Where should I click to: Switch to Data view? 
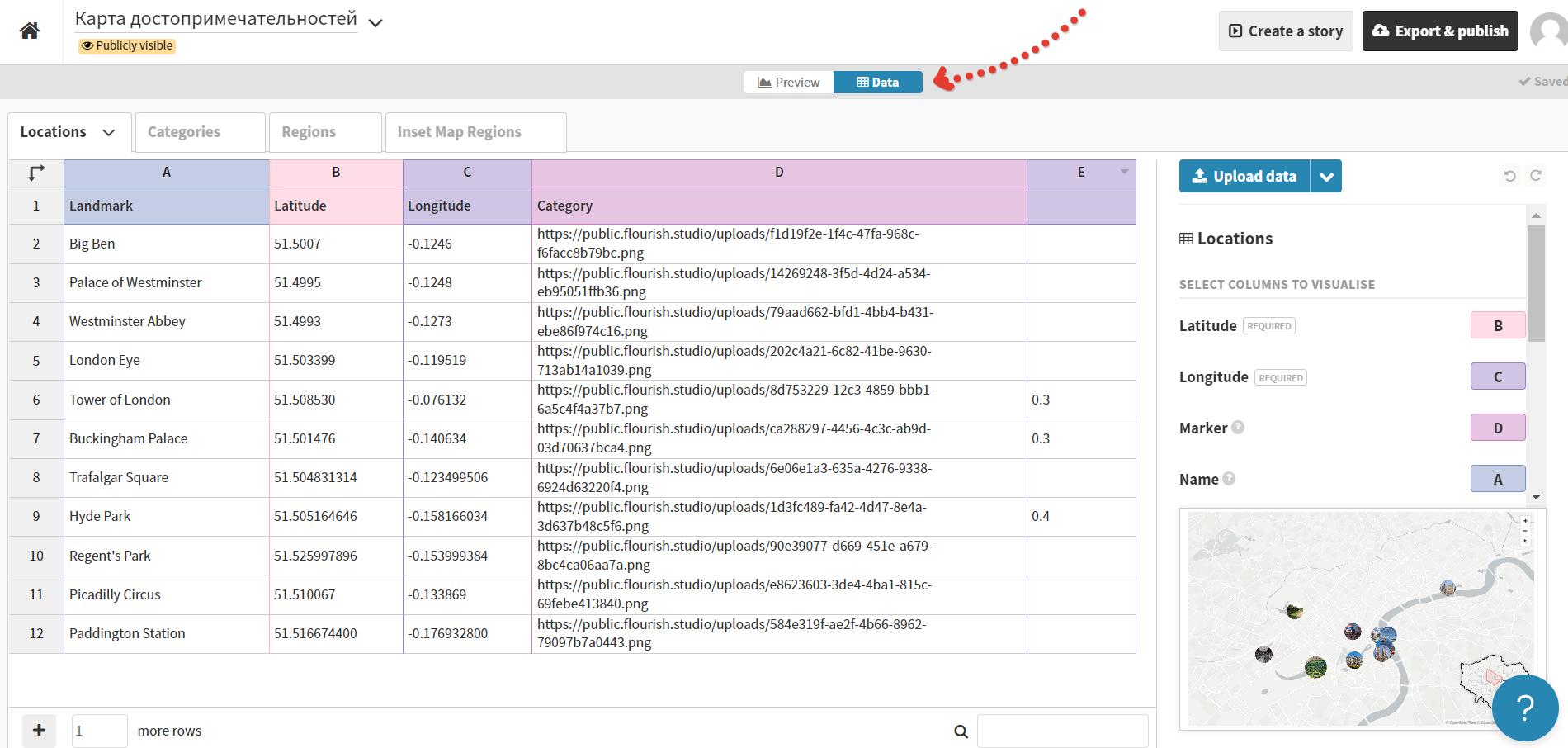click(878, 83)
